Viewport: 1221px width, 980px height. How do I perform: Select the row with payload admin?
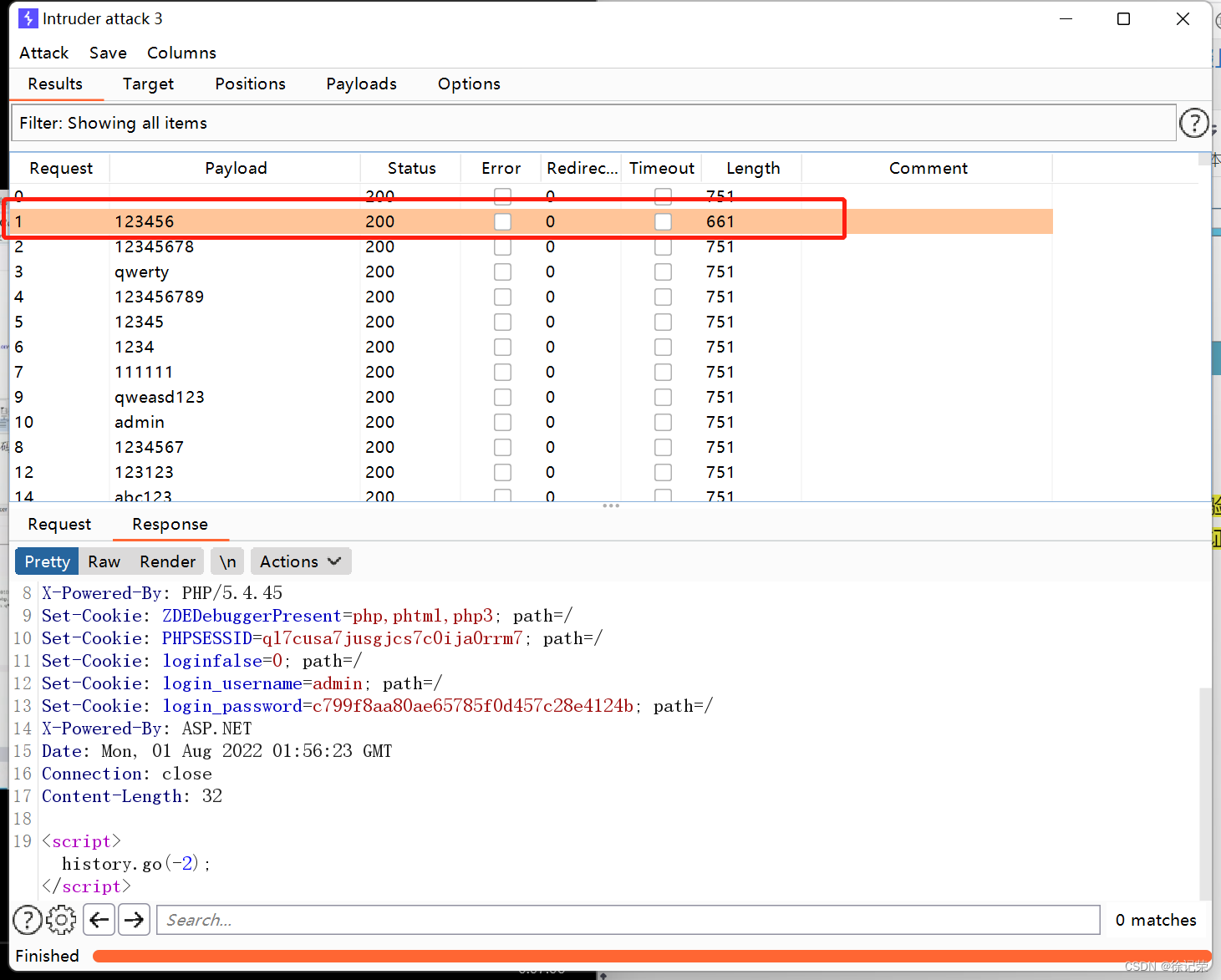coord(532,422)
